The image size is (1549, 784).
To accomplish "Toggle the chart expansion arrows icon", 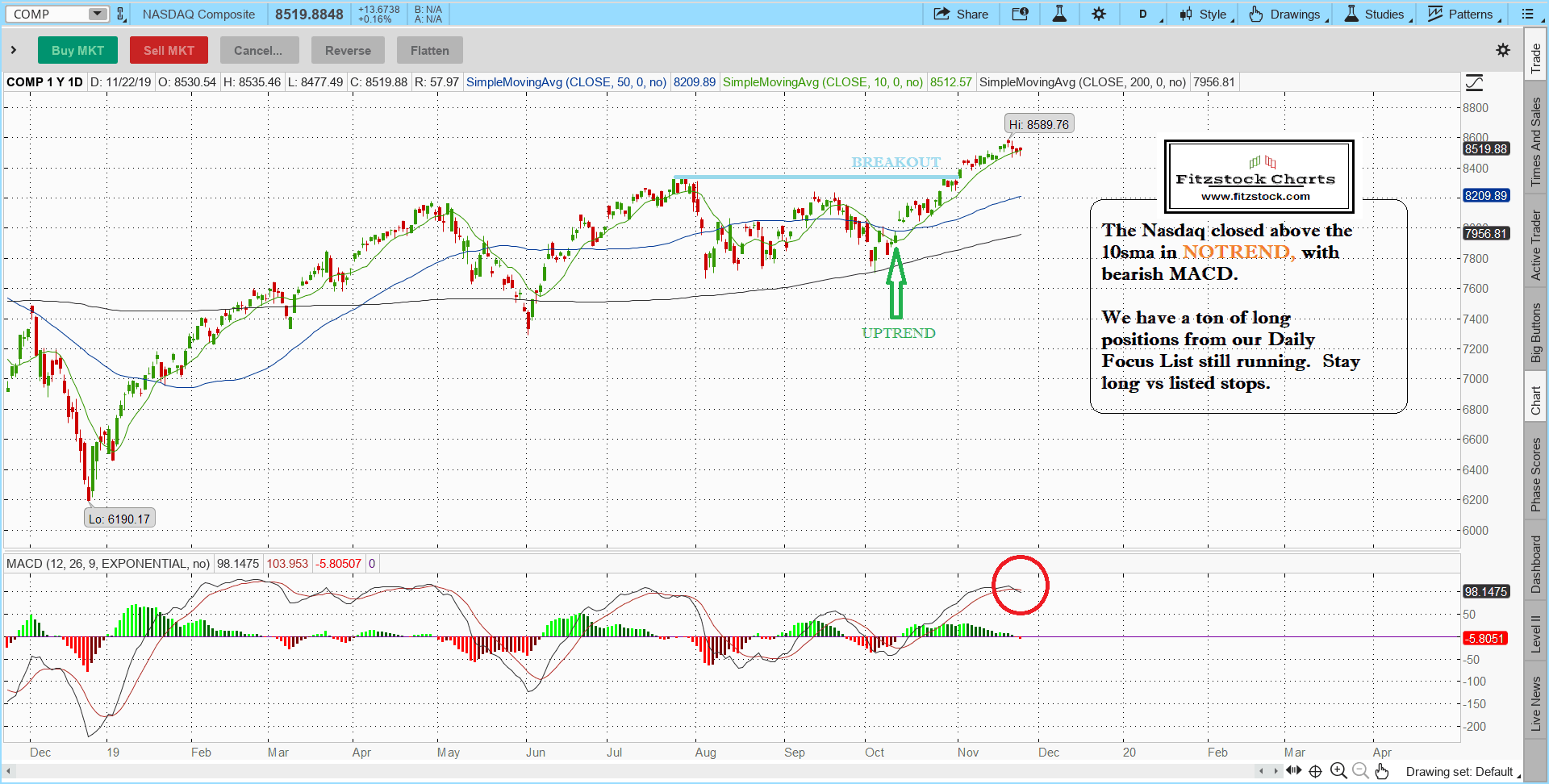I will coord(1294,771).
